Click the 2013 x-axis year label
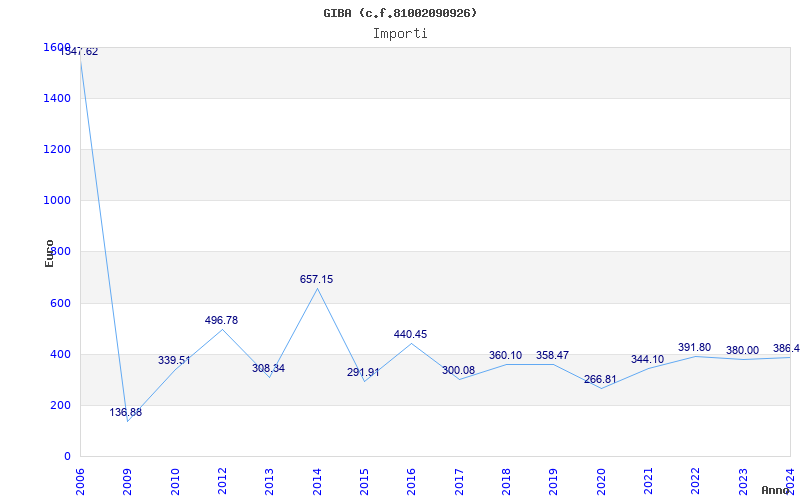The width and height of the screenshot is (800, 500). (269, 481)
